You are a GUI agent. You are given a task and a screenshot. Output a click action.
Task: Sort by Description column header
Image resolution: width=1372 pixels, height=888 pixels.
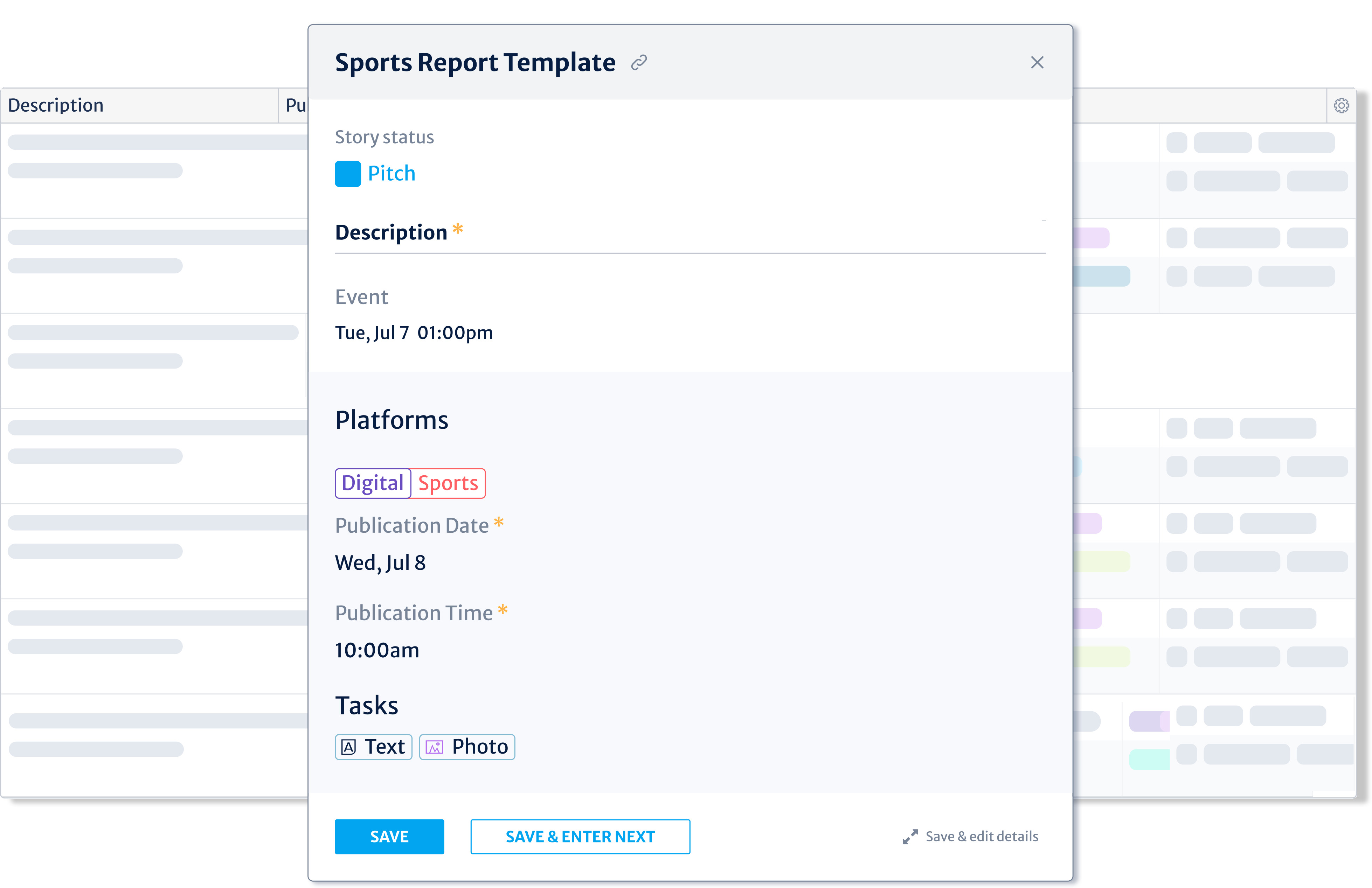coord(55,105)
